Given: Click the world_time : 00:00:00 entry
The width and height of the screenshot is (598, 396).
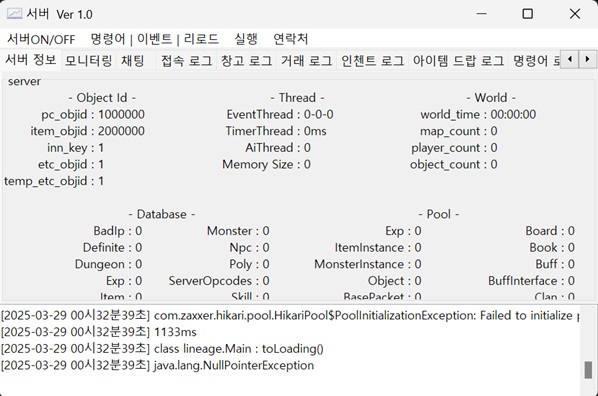Looking at the screenshot, I should coord(478,114).
